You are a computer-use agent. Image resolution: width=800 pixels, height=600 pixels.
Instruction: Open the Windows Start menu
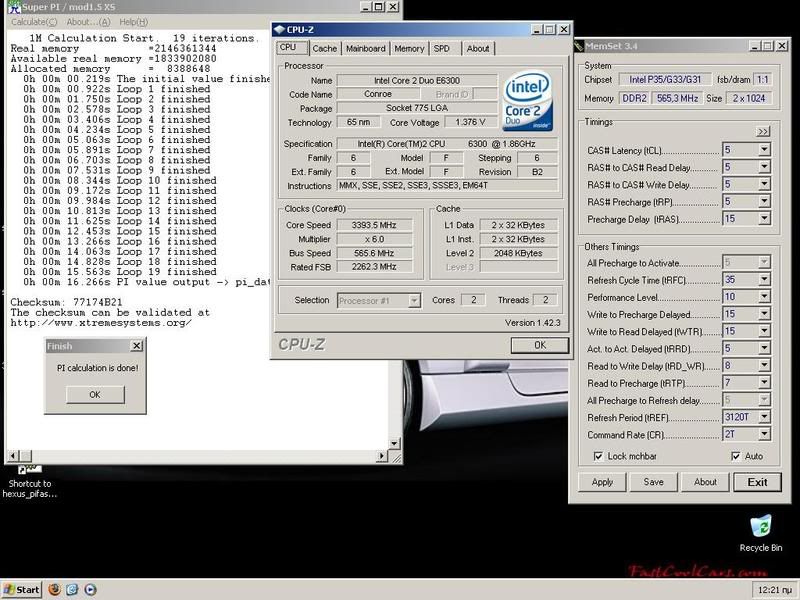tap(21, 590)
